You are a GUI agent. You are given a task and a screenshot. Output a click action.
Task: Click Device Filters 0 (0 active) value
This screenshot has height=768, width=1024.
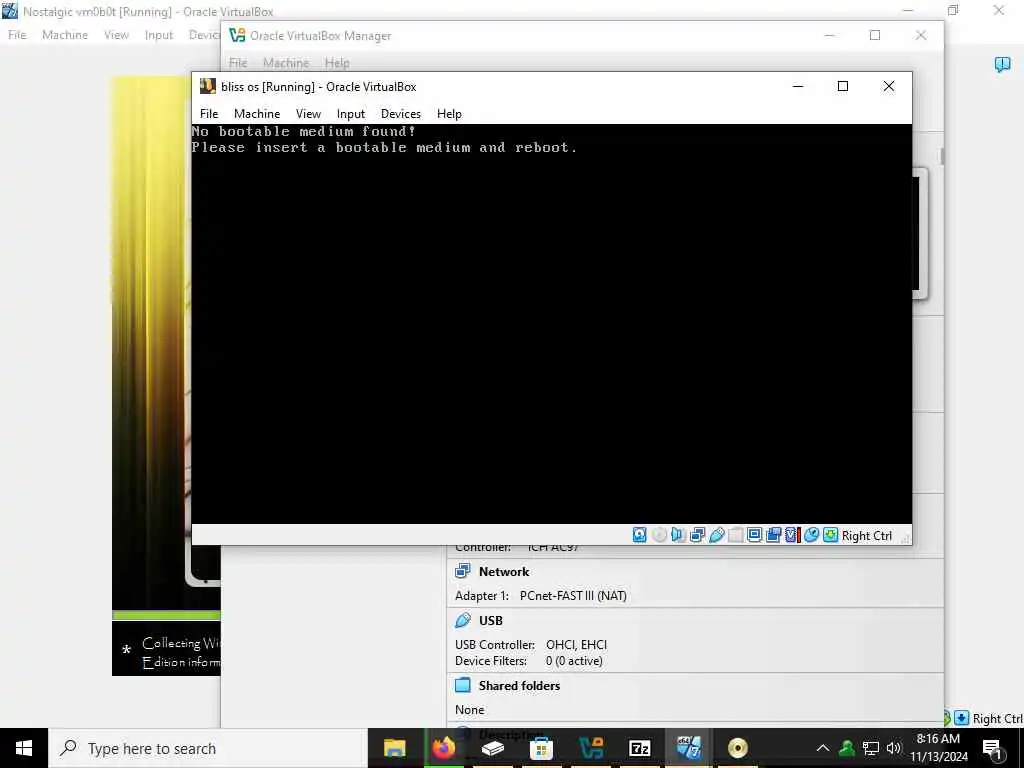coord(574,661)
